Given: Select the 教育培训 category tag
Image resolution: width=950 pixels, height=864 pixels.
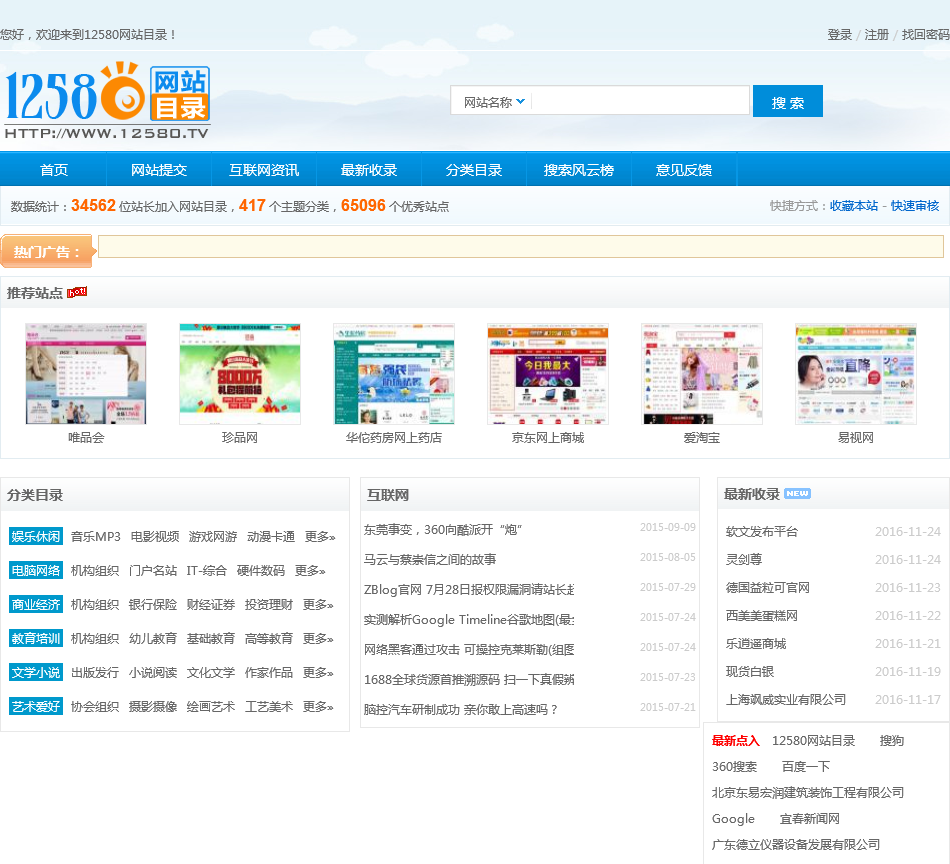Looking at the screenshot, I should click(x=36, y=639).
